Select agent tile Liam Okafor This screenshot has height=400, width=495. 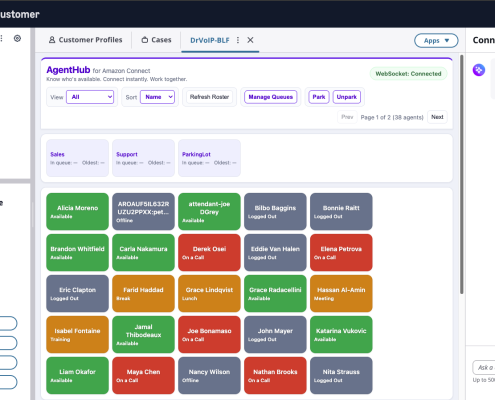[x=77, y=376]
